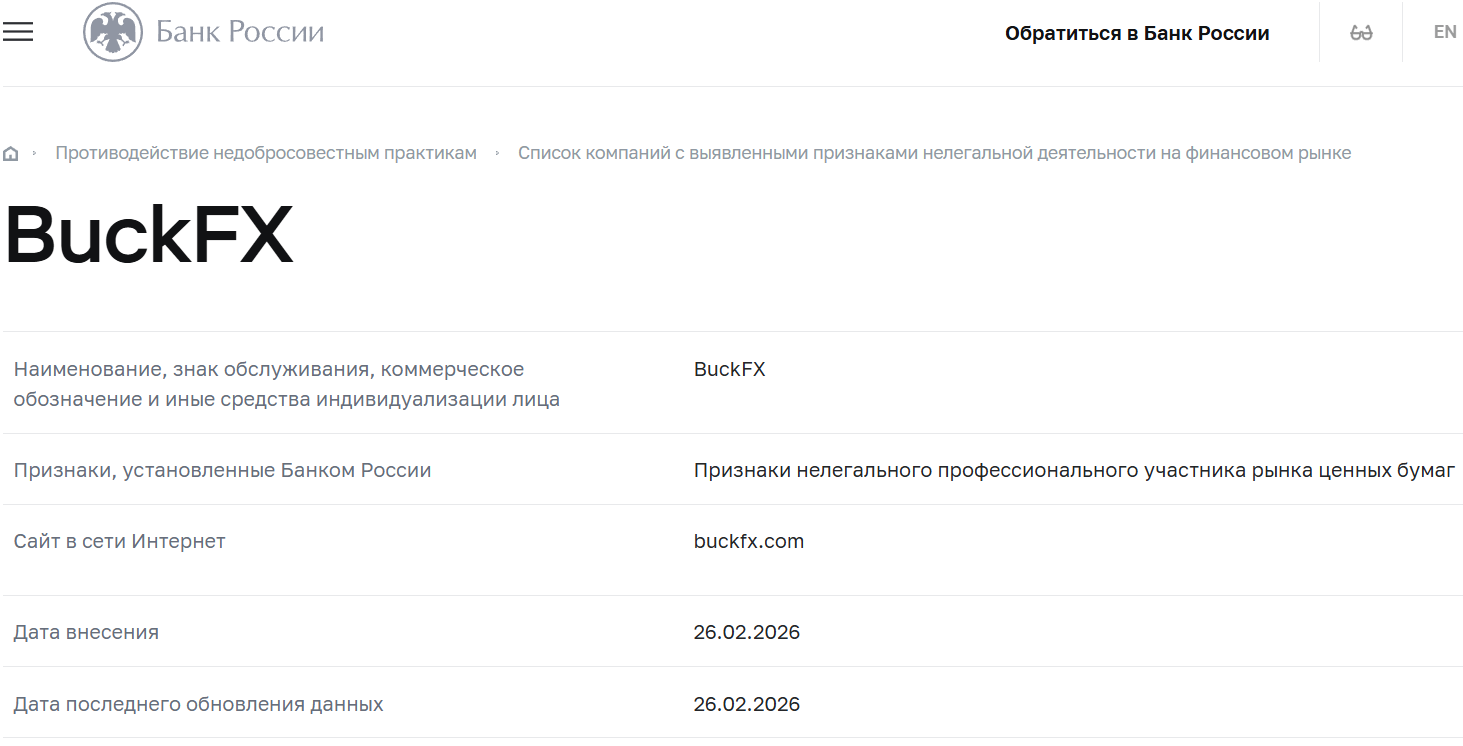Open the visually impaired version via glasses icon

pyautogui.click(x=1360, y=31)
